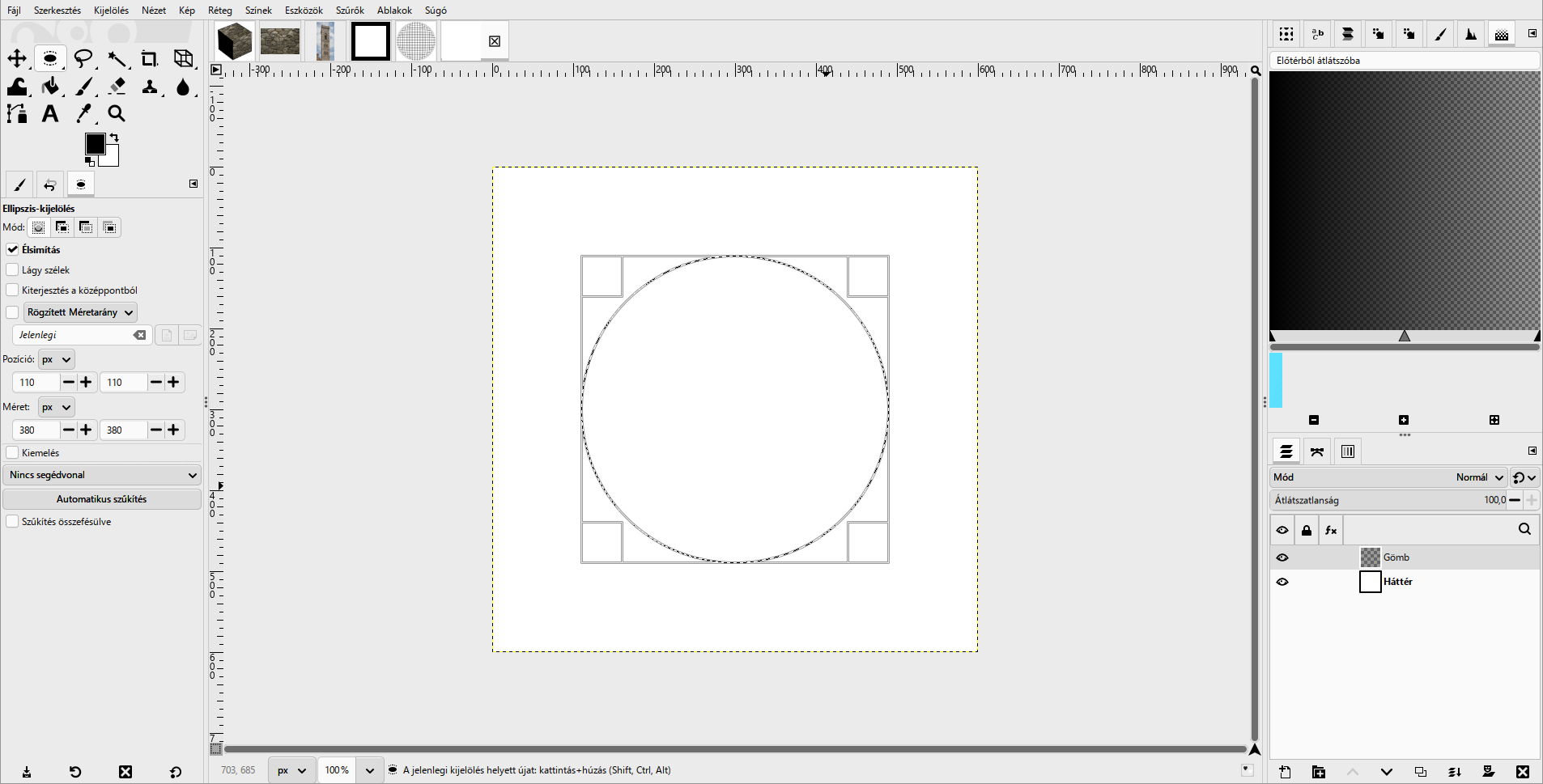Click the delete layer icon
The height and width of the screenshot is (784, 1543).
pyautogui.click(x=1523, y=772)
